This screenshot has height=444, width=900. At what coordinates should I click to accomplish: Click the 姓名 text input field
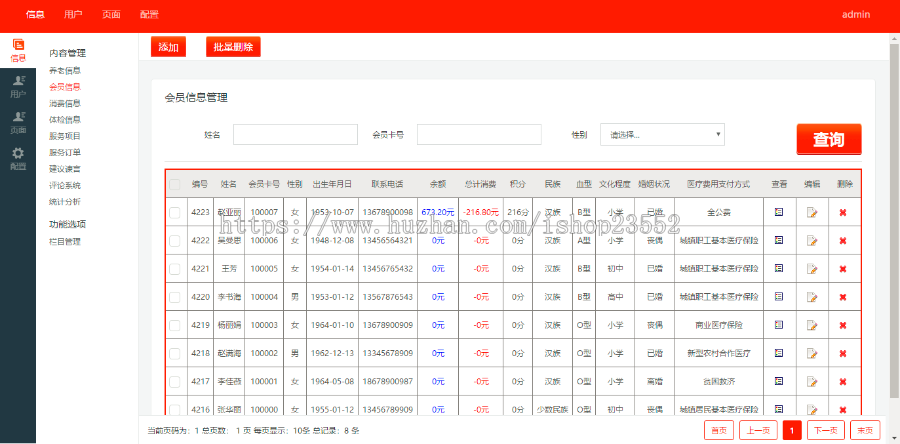point(295,134)
